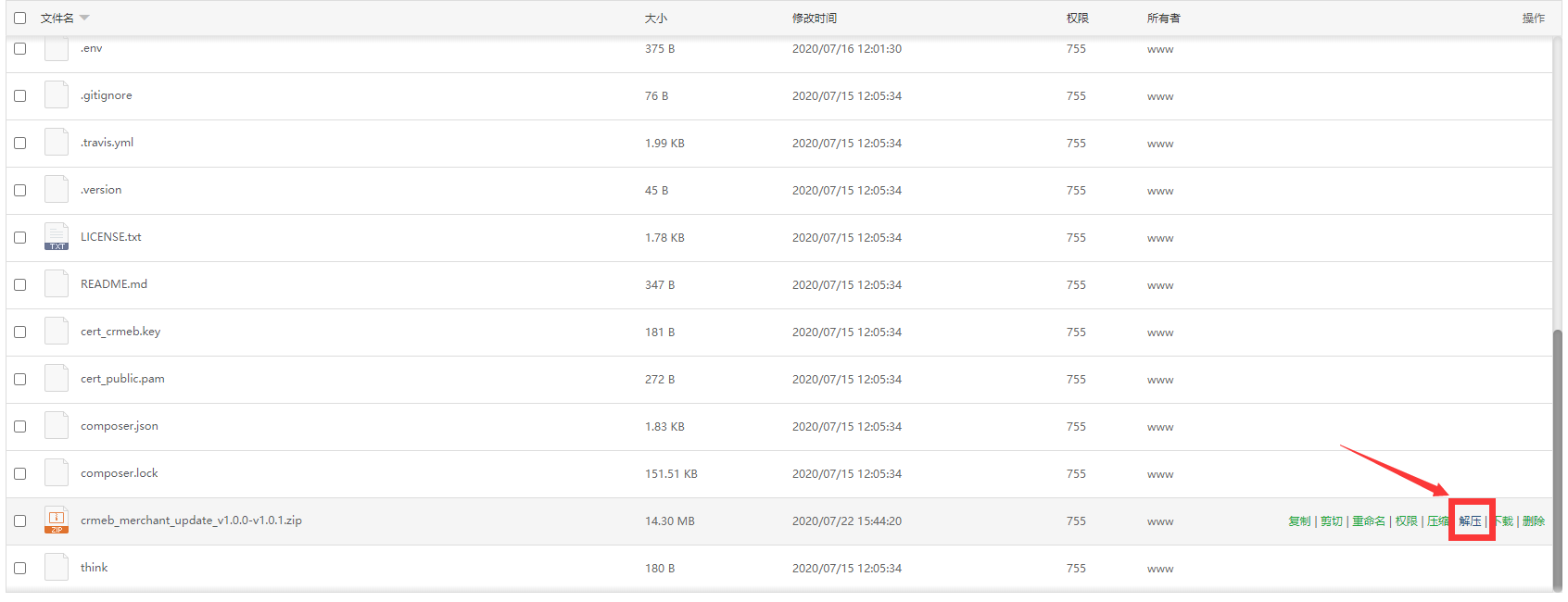The image size is (1568, 602).
Task: Click the LICENSE.txt text file icon
Action: pyautogui.click(x=57, y=237)
